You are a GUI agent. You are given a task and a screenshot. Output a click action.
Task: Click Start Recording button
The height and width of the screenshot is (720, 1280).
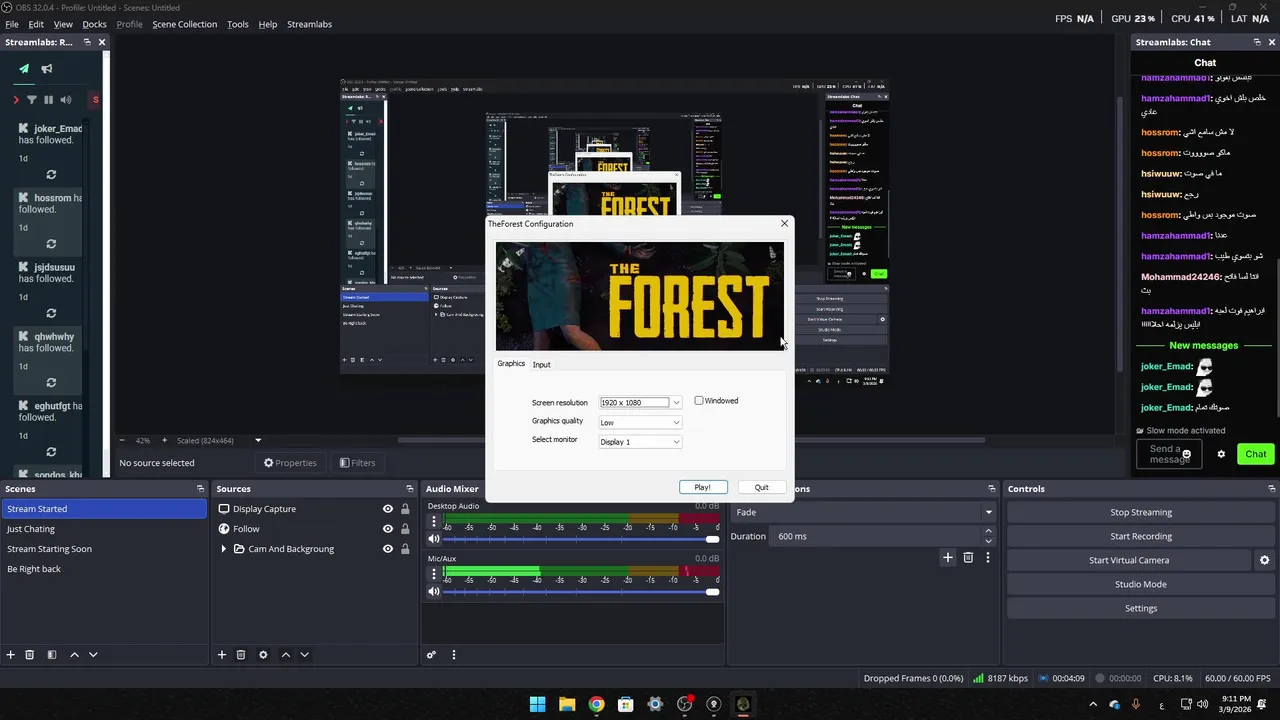click(1140, 536)
